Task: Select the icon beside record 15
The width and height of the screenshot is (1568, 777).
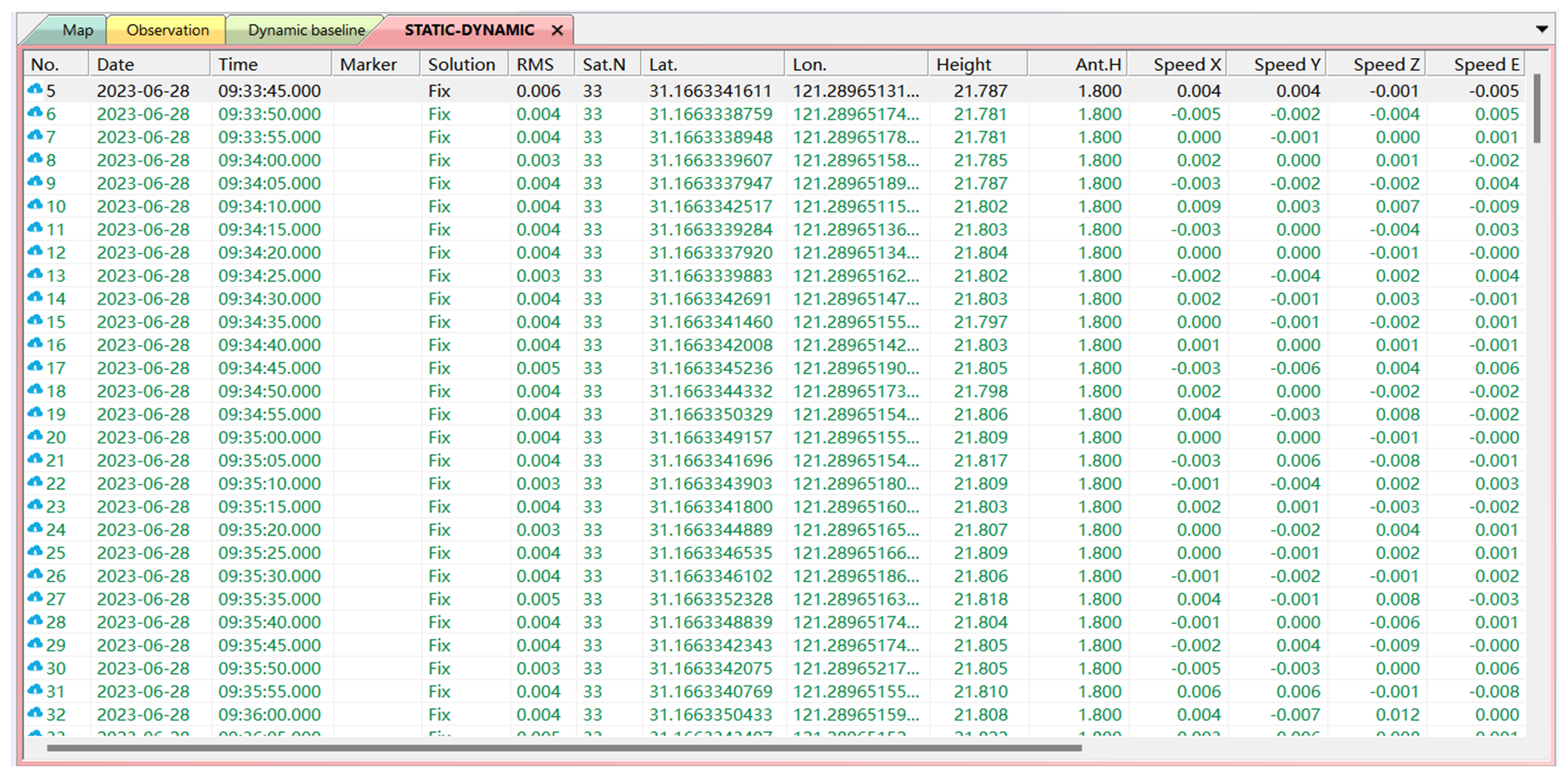Action: pos(35,321)
